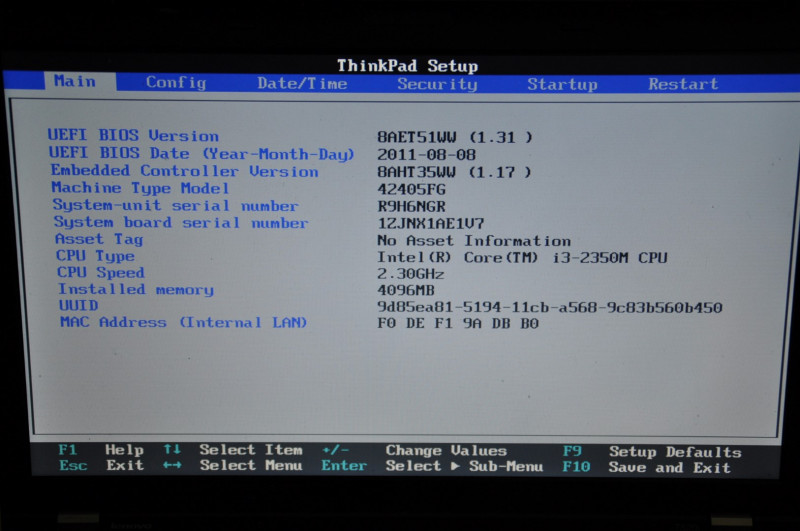Click the ThinkPad Setup title
Viewport: 800px width, 531px height.
[407, 66]
